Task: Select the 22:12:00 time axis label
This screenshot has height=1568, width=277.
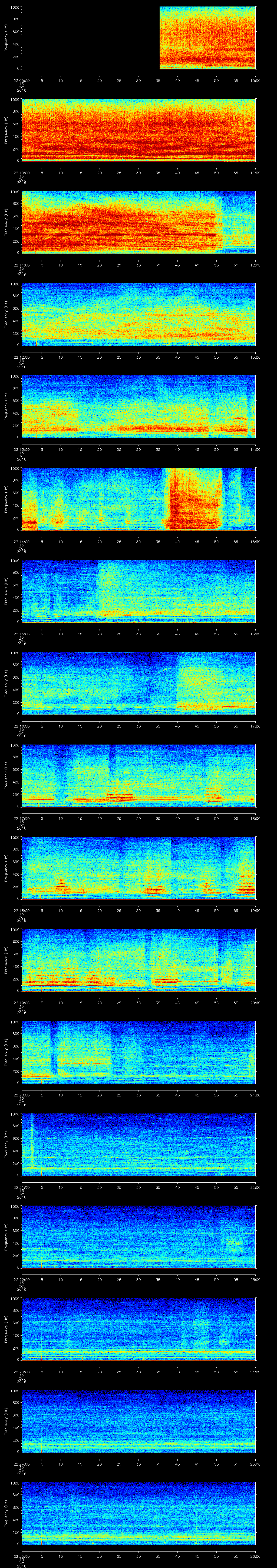Action: click(x=21, y=357)
